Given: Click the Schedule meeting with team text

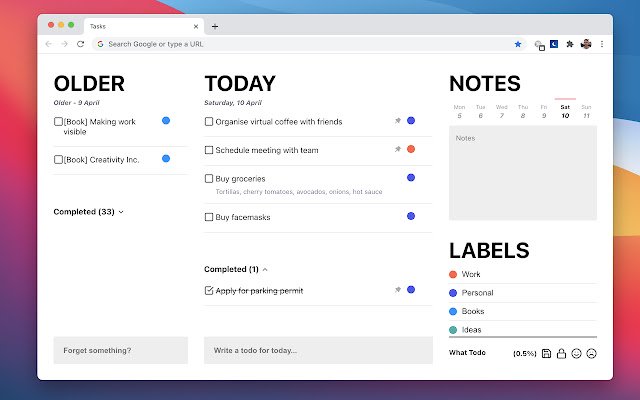Looking at the screenshot, I should (267, 150).
